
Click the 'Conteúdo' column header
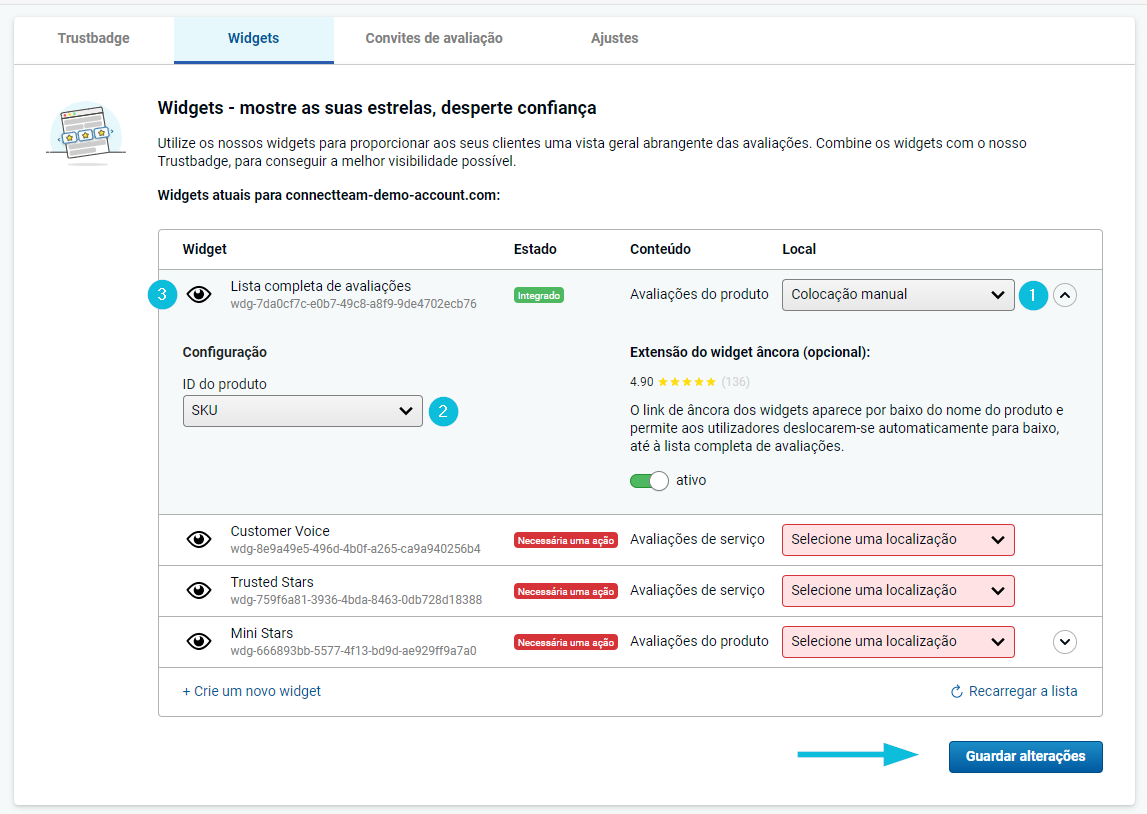pos(660,249)
